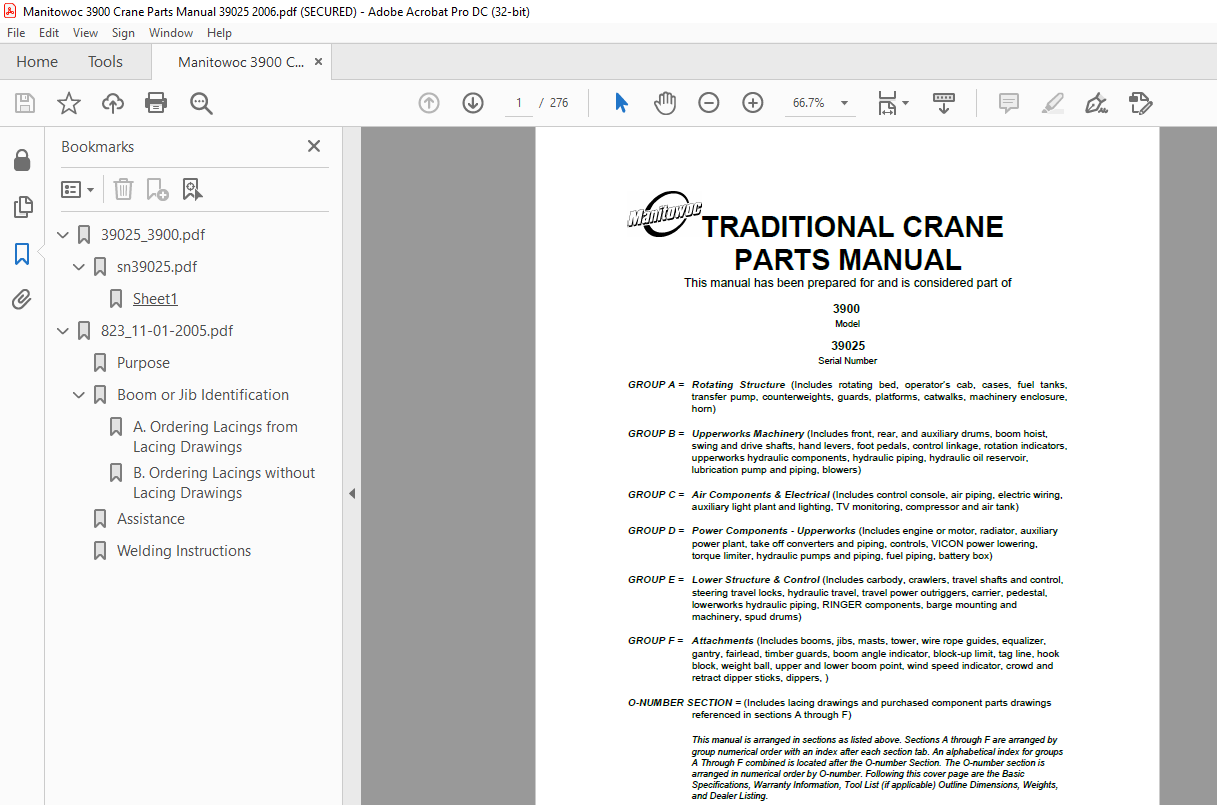Close the Bookmarks panel
This screenshot has height=805, width=1217.
pos(314,146)
